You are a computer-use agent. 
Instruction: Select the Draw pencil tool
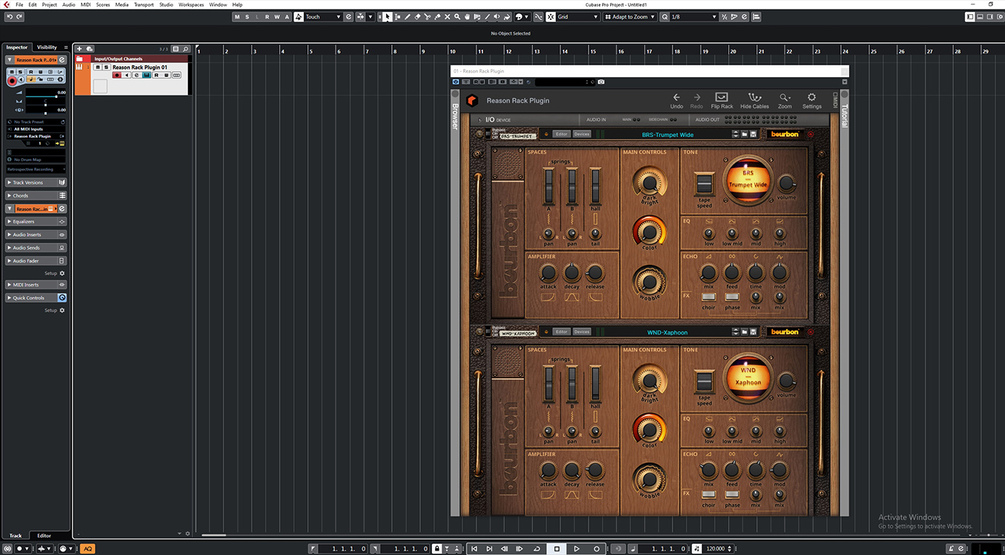(x=407, y=17)
